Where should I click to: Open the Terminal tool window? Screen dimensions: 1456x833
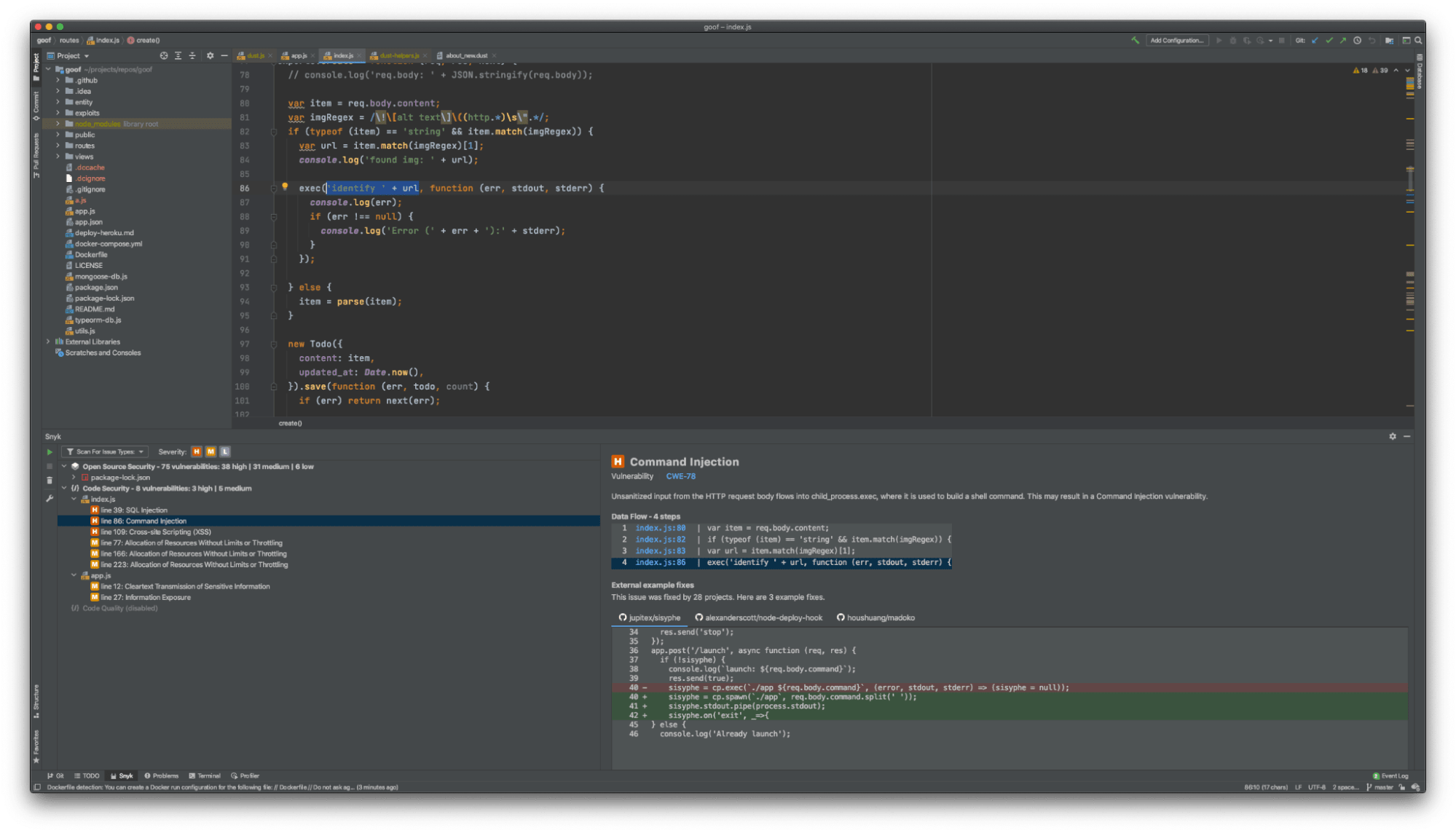[205, 775]
